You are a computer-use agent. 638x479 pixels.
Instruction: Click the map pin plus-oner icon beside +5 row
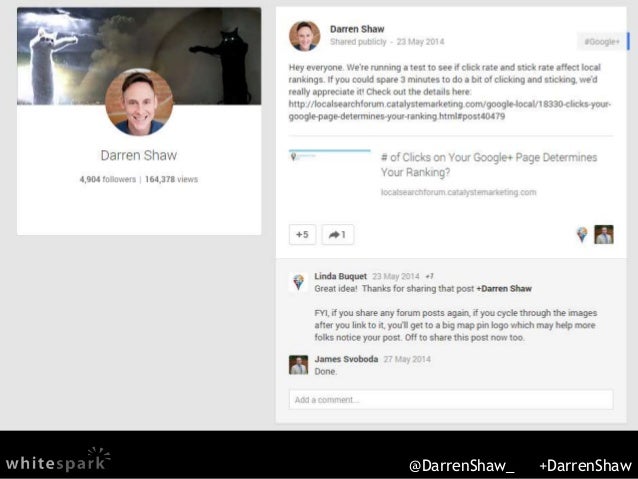[x=582, y=234]
